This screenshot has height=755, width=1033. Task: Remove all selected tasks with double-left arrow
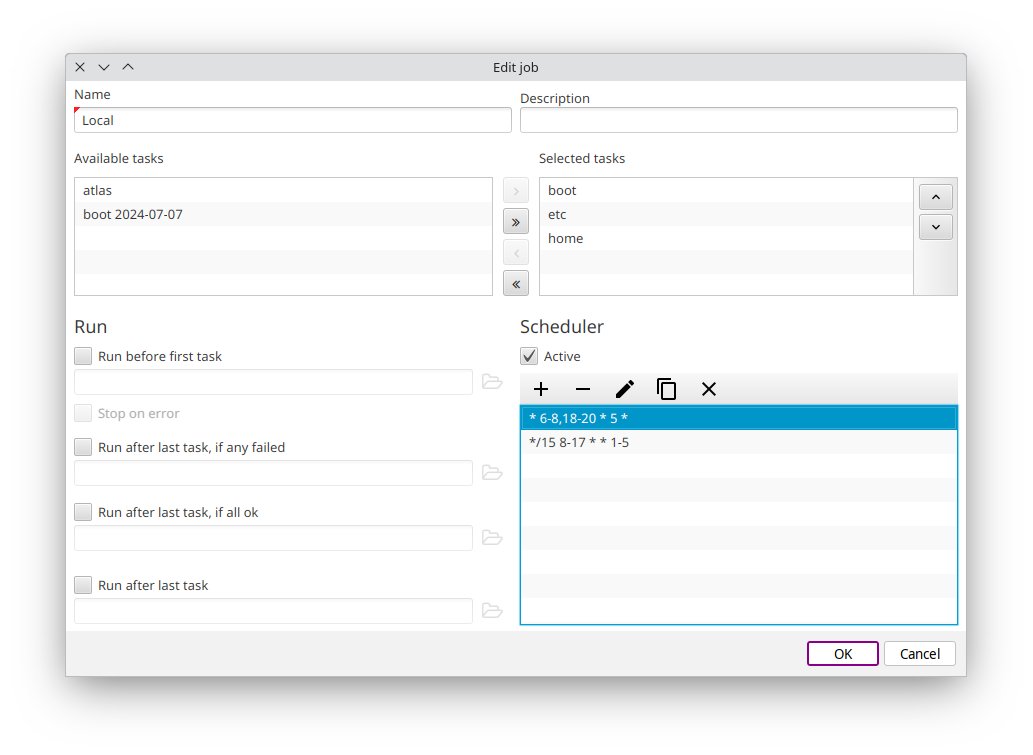click(516, 284)
